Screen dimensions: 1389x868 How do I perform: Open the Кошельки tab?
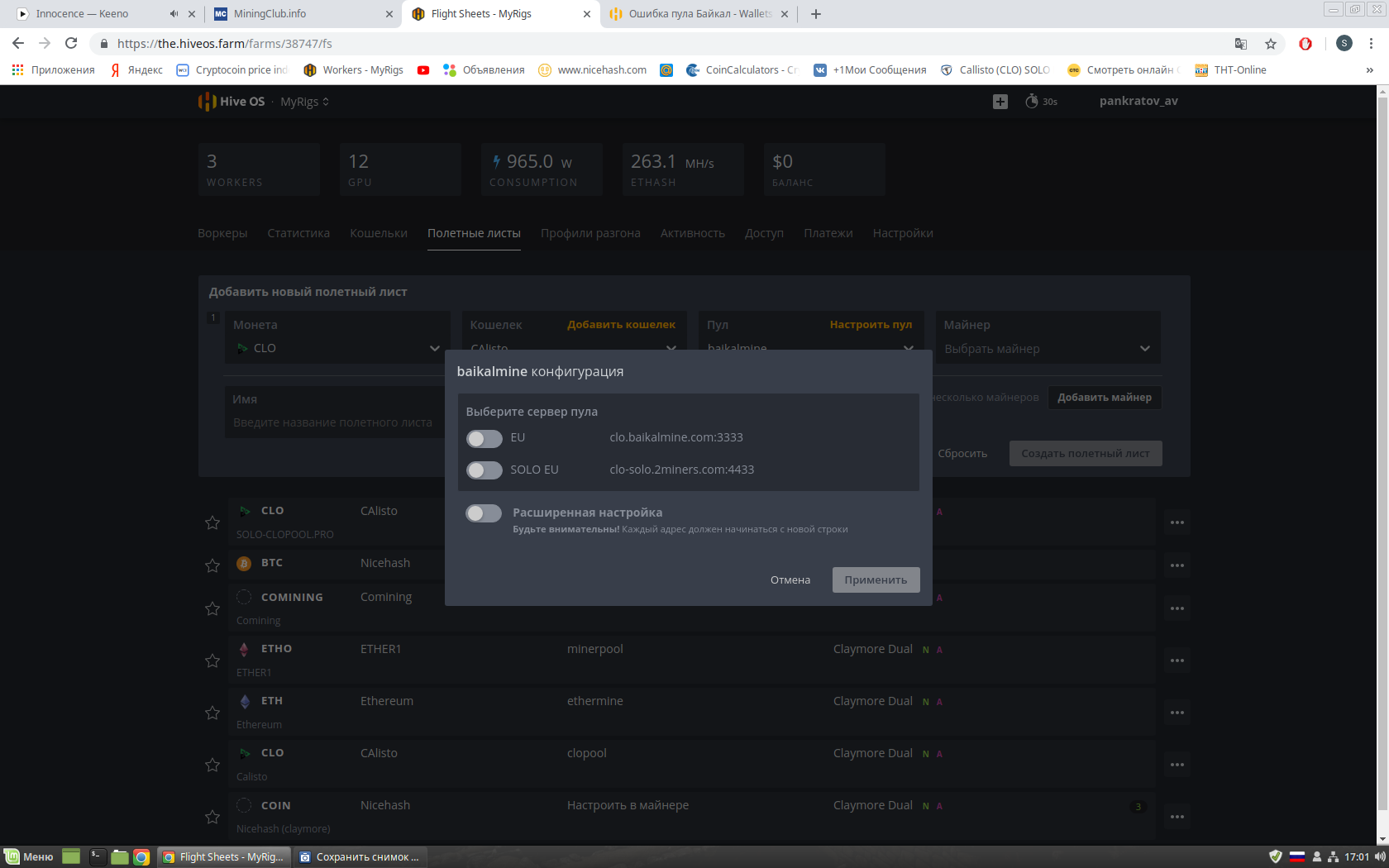pos(379,233)
